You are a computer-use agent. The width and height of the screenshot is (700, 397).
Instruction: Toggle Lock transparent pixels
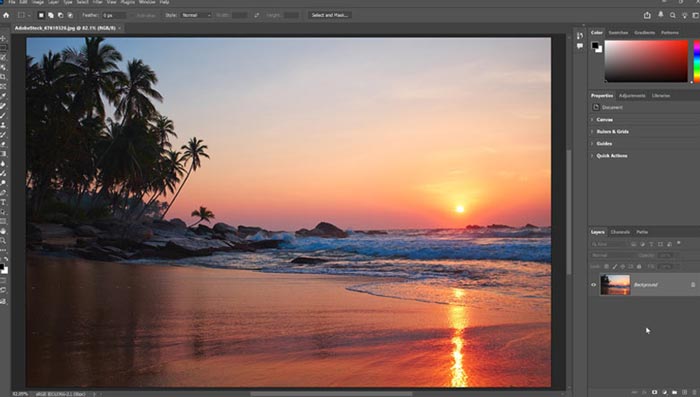click(x=606, y=267)
